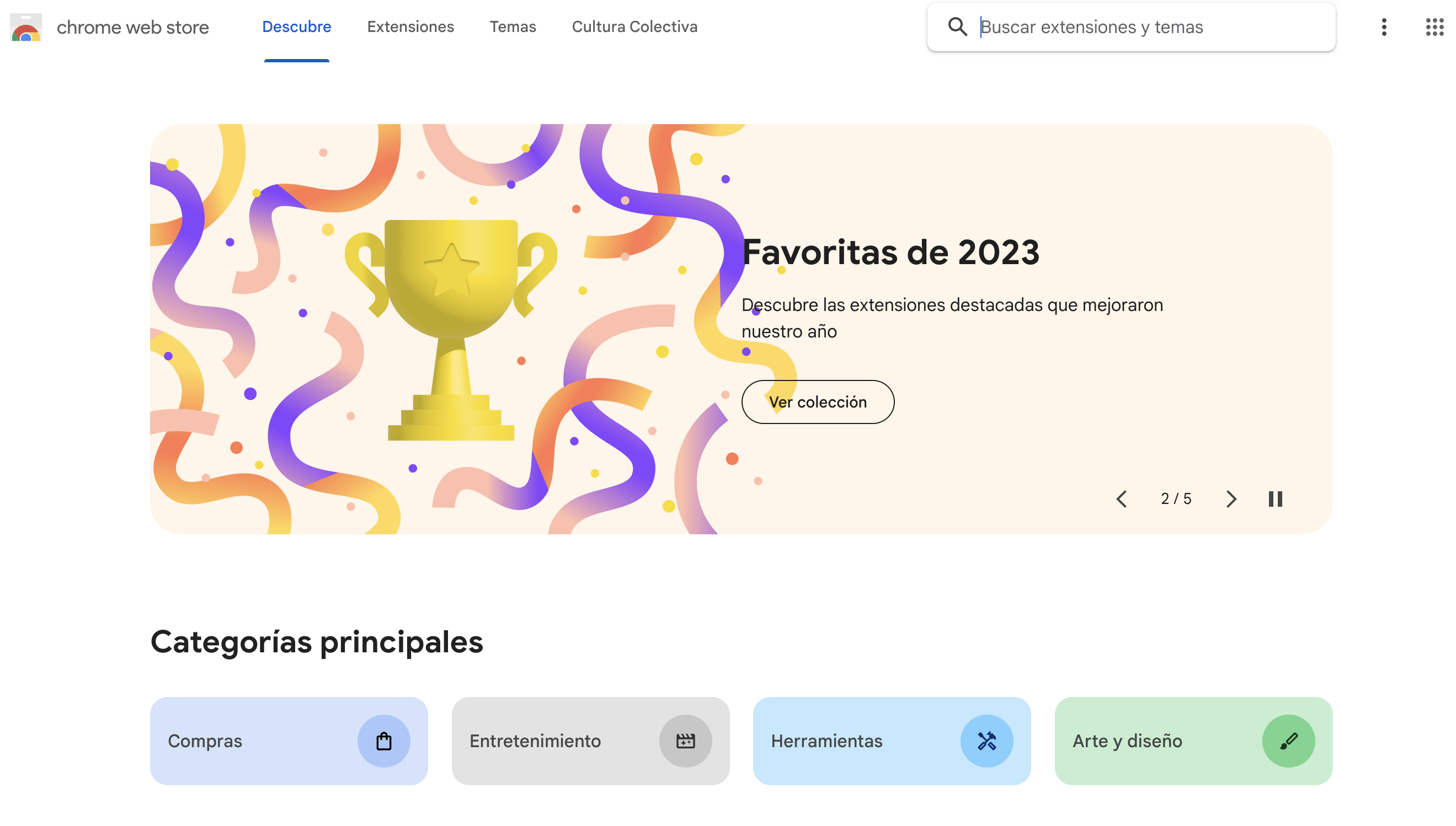Click the chrome web store title link
The width and height of the screenshot is (1456, 826).
133,27
